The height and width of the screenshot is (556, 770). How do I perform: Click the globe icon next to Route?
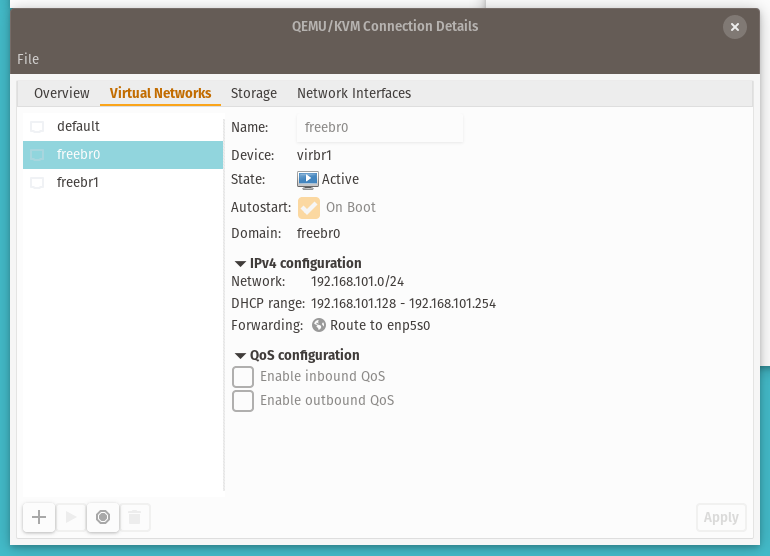coord(319,325)
